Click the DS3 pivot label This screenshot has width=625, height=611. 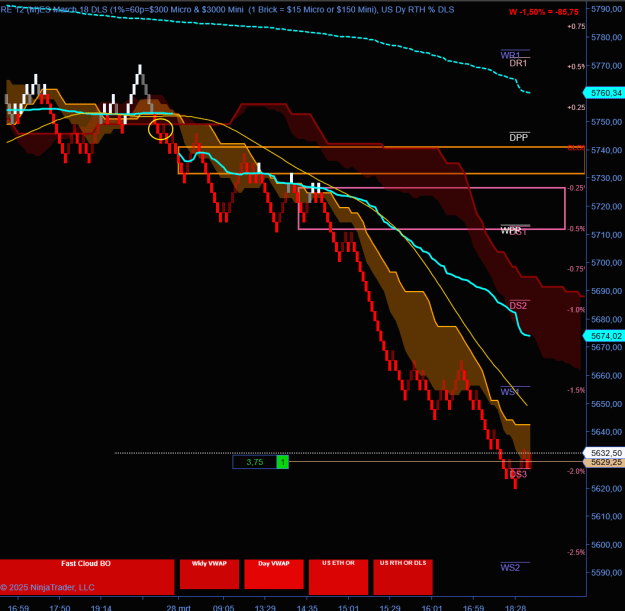click(x=518, y=474)
